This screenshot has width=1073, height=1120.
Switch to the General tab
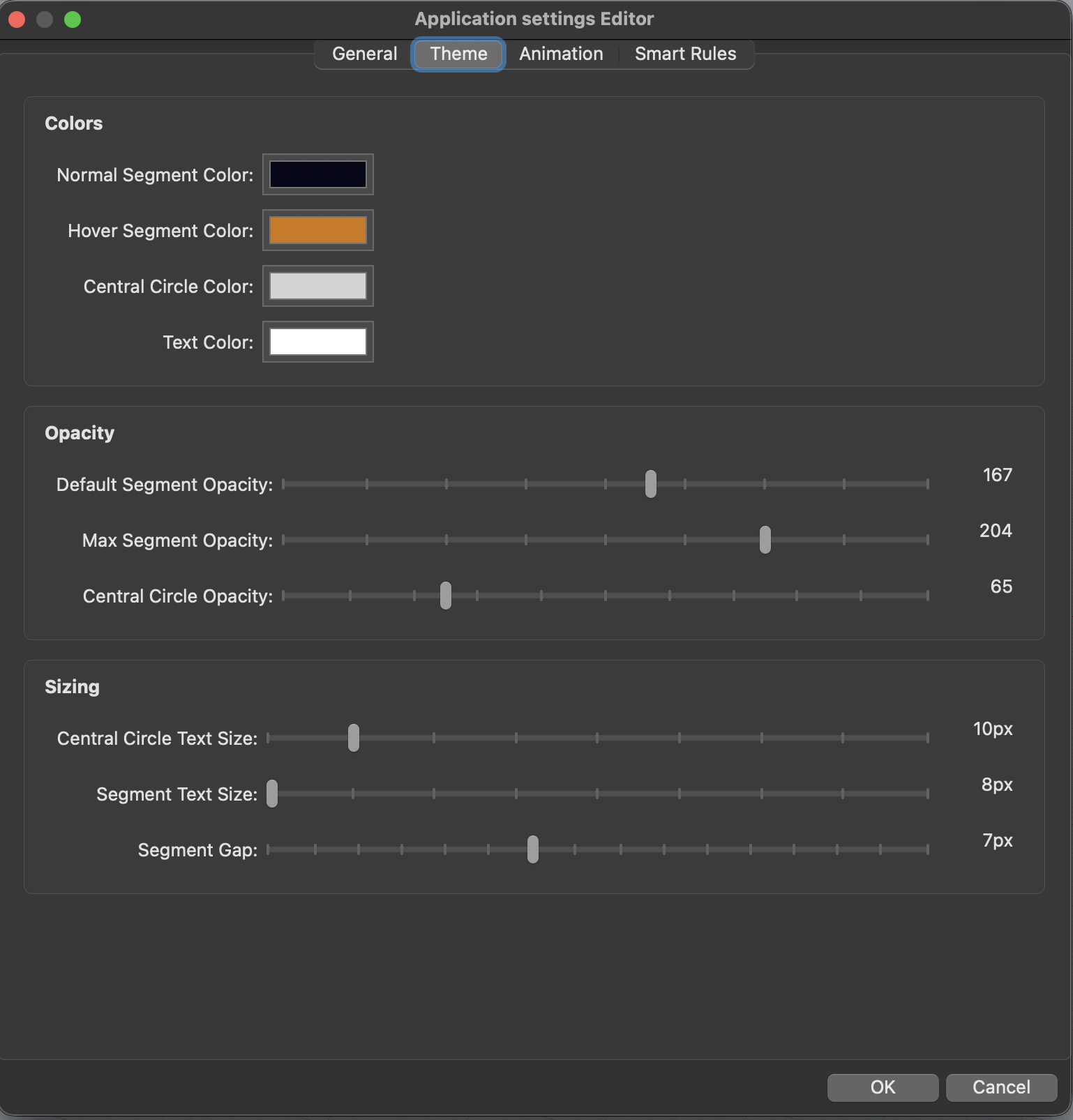[364, 54]
